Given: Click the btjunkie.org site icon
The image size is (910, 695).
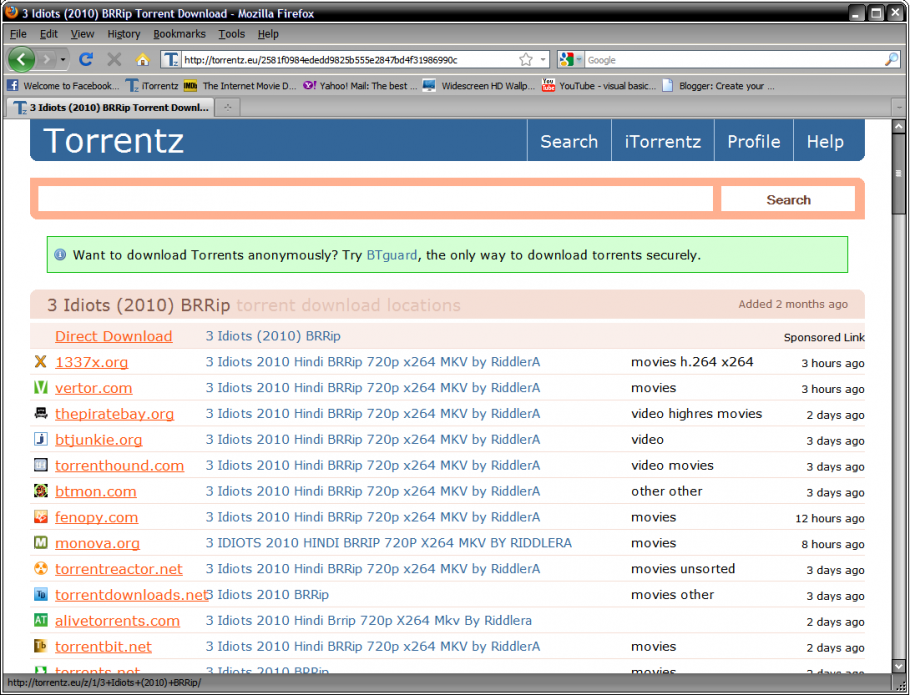Looking at the screenshot, I should coord(41,439).
